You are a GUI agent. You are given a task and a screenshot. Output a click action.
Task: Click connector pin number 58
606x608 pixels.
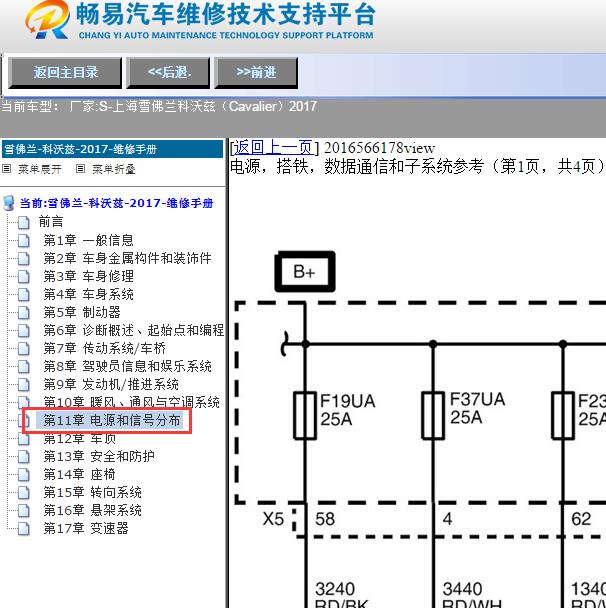tap(325, 519)
